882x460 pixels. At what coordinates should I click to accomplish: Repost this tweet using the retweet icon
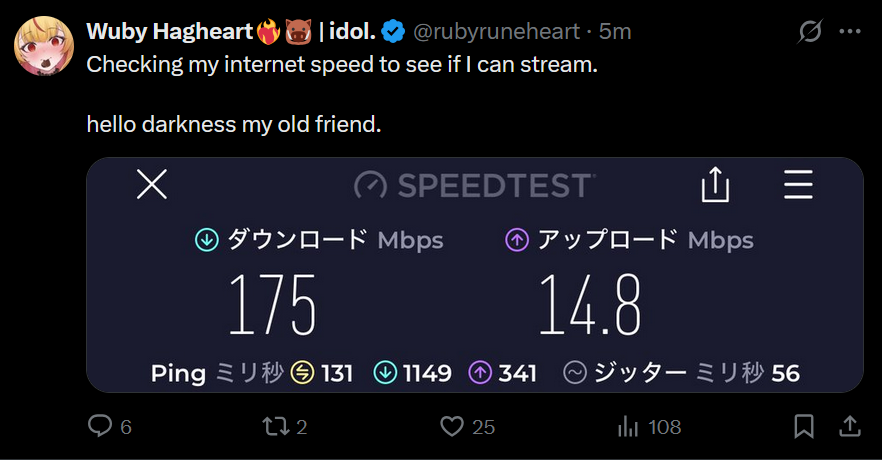point(274,427)
